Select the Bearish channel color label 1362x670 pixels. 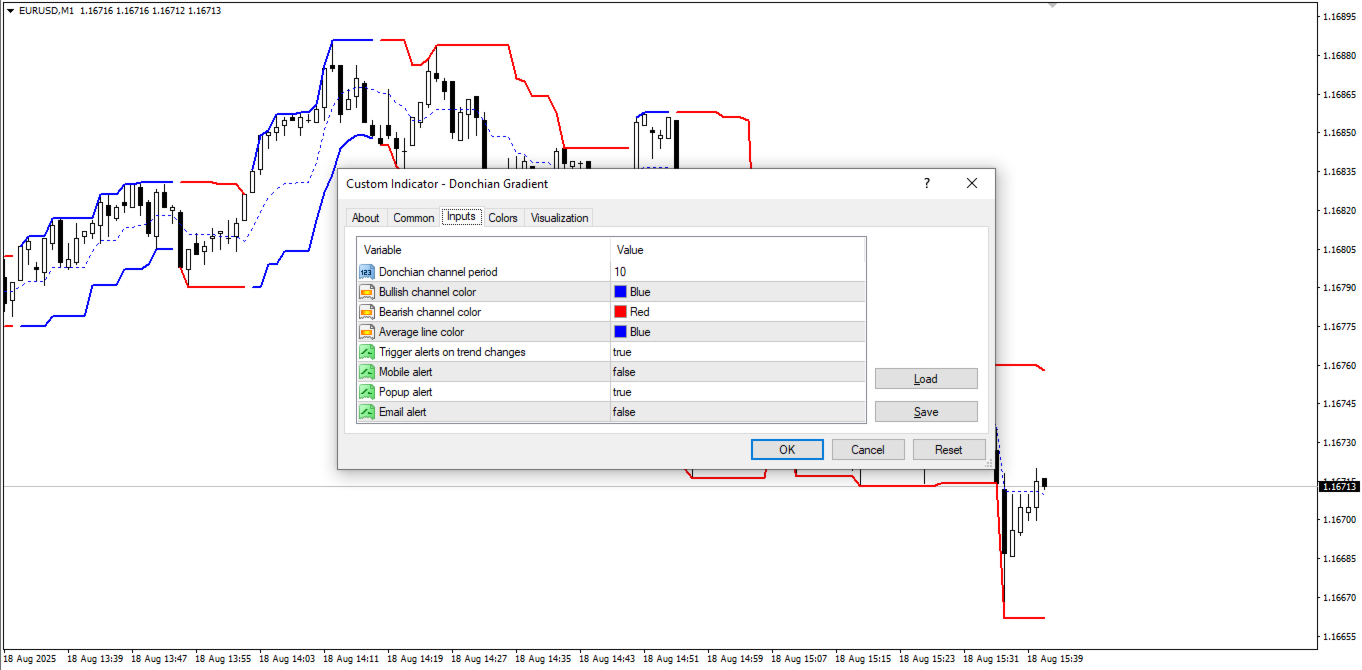430,312
